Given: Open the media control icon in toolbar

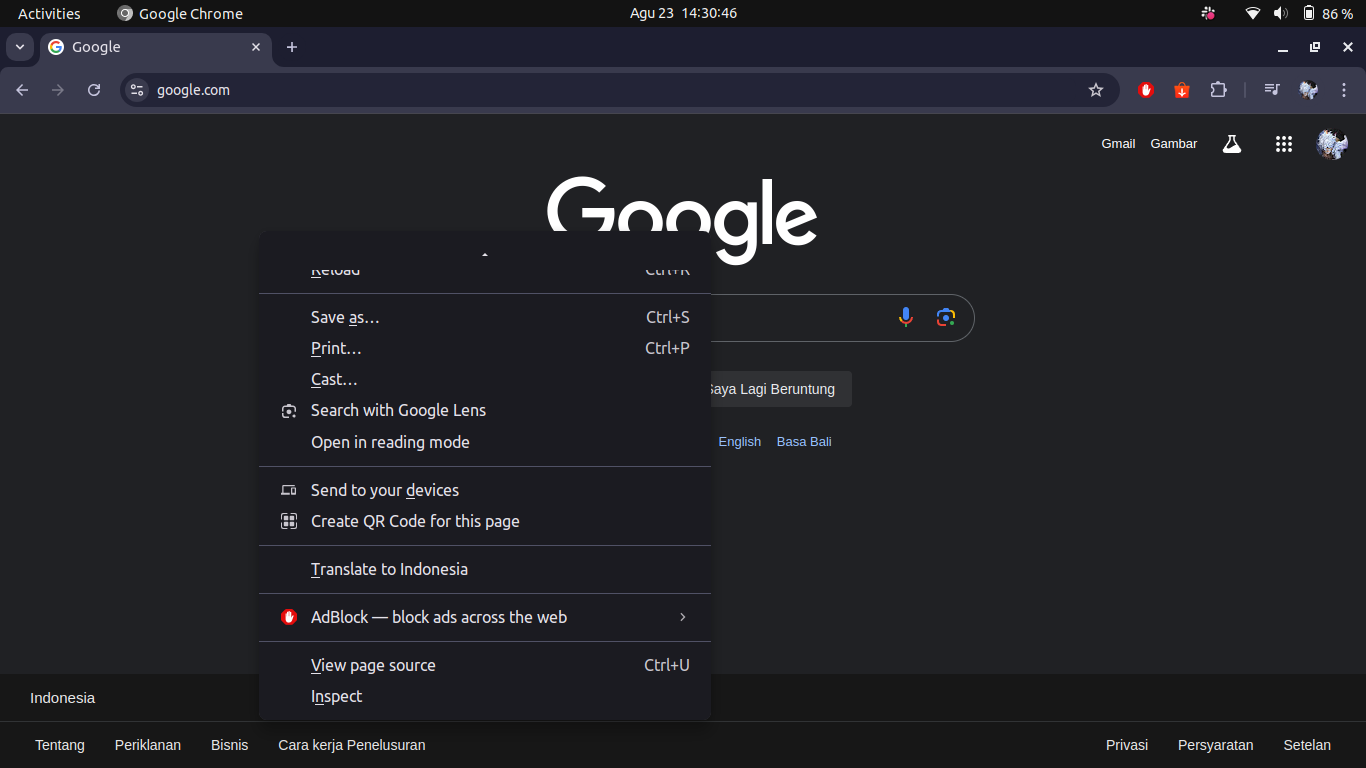Looking at the screenshot, I should (1272, 90).
